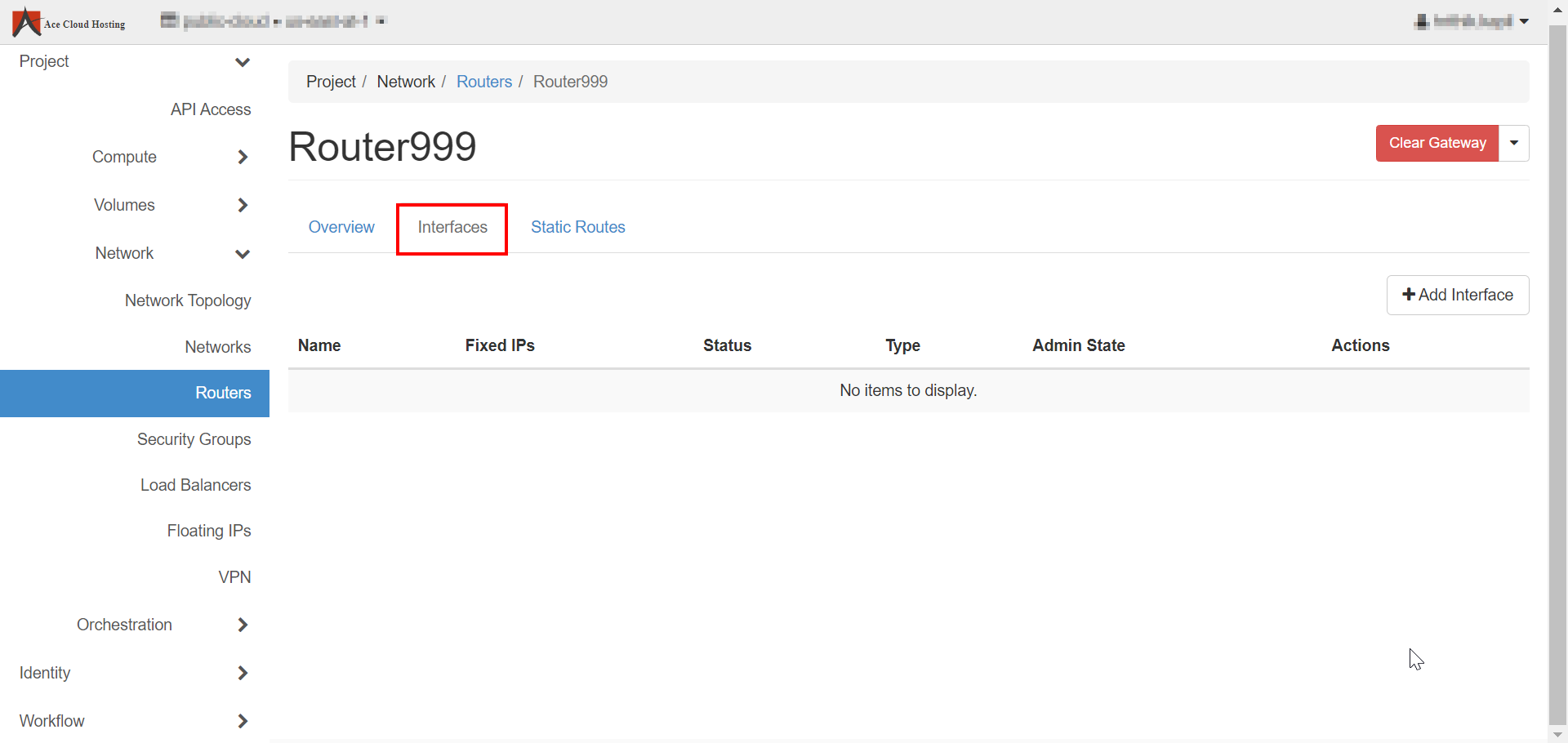Open the user account menu
1568x743 pixels.
tap(1472, 22)
